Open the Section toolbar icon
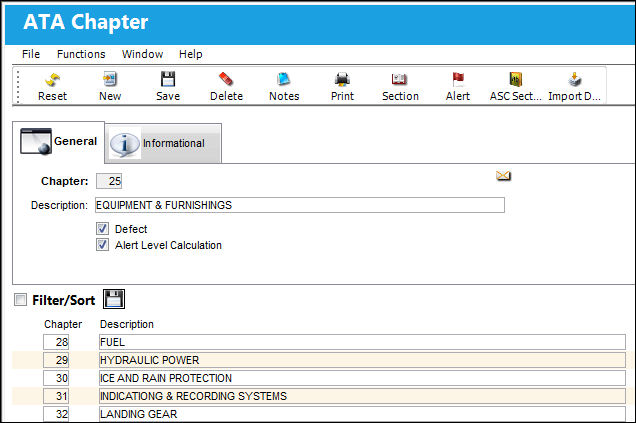Viewport: 636px width, 423px height. (400, 79)
